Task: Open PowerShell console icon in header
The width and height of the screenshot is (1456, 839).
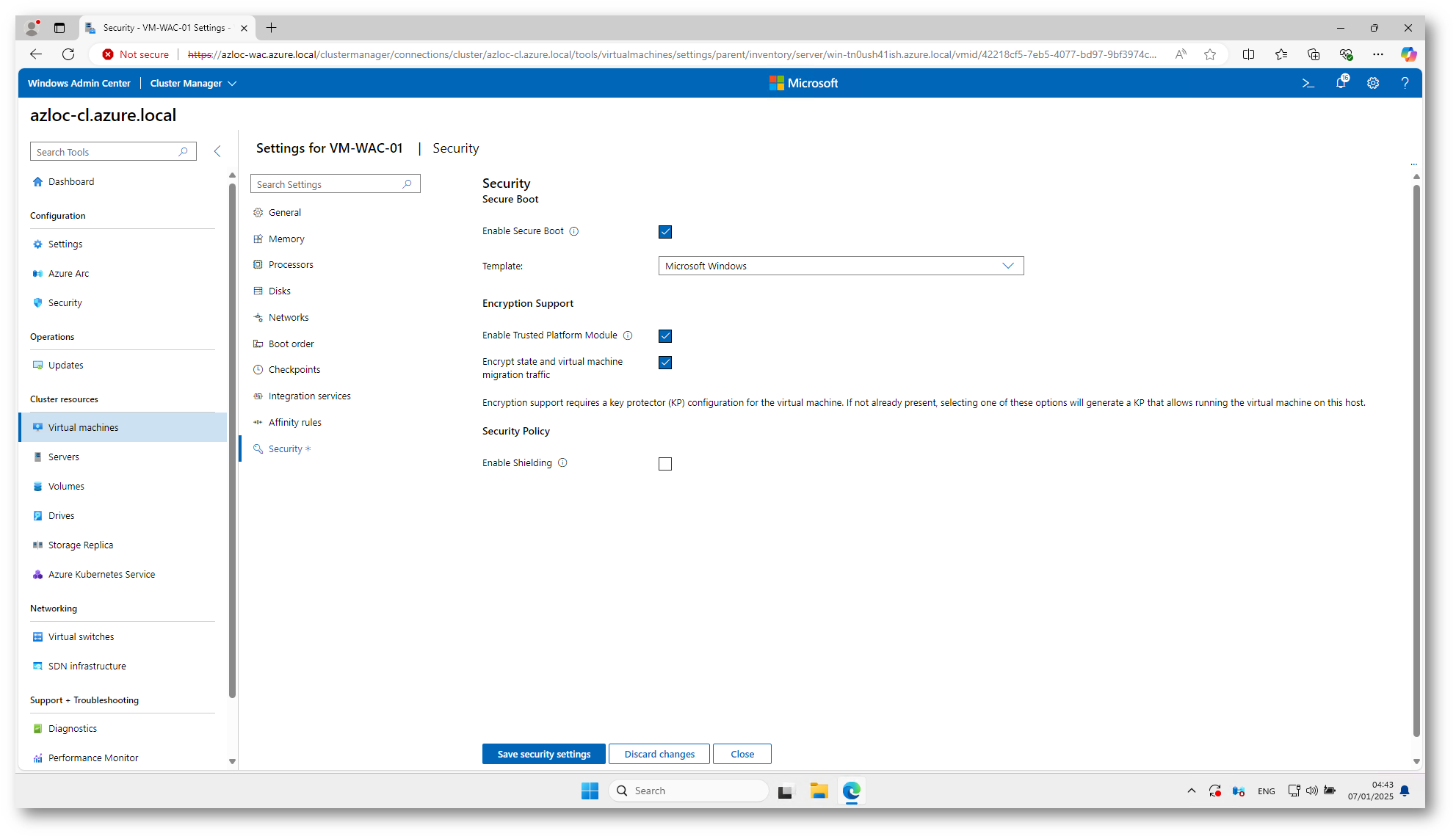Action: [x=1308, y=83]
